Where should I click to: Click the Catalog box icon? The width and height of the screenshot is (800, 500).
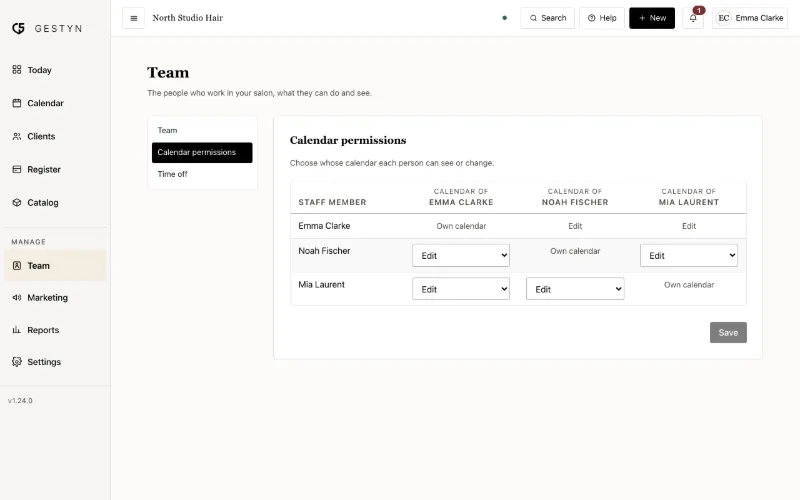click(17, 203)
